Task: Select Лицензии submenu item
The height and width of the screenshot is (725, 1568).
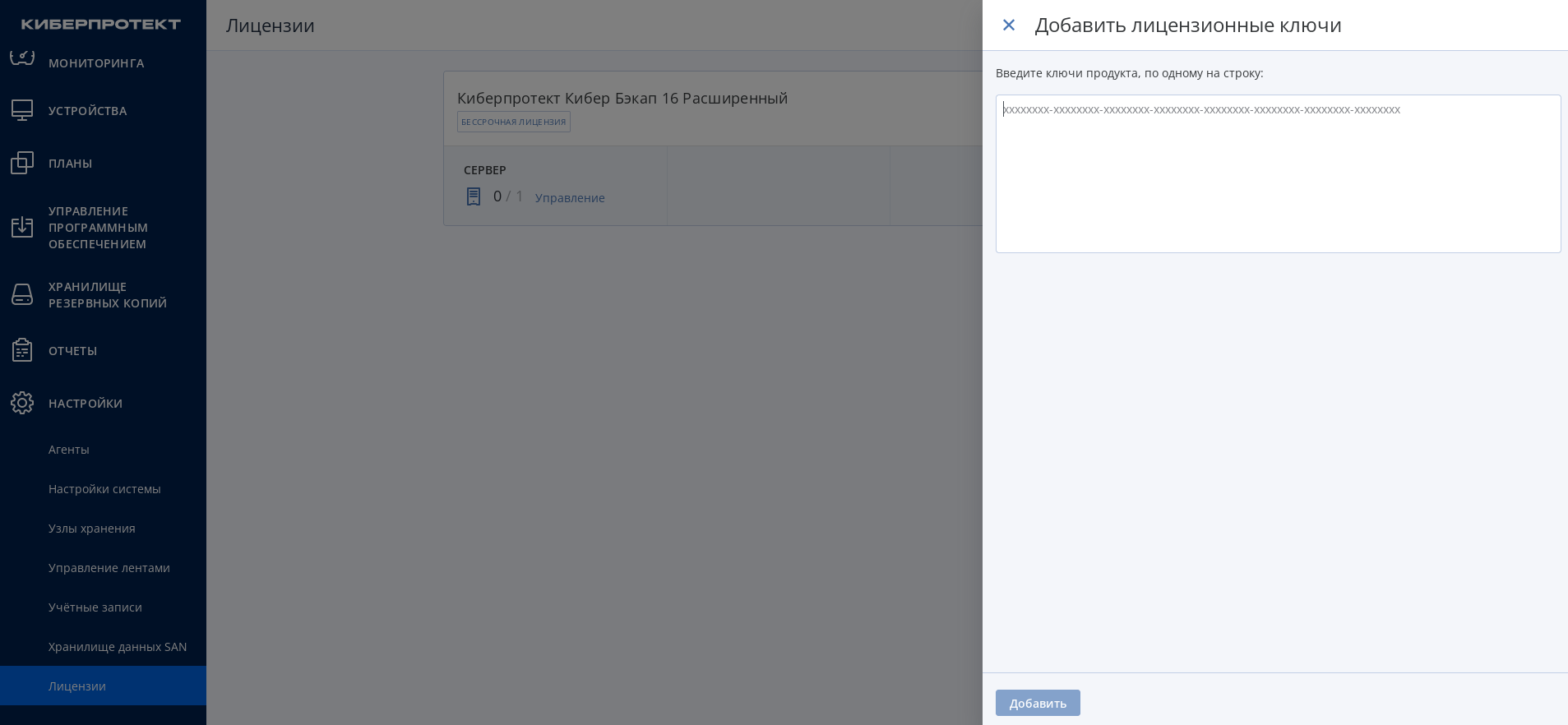Action: [x=103, y=686]
